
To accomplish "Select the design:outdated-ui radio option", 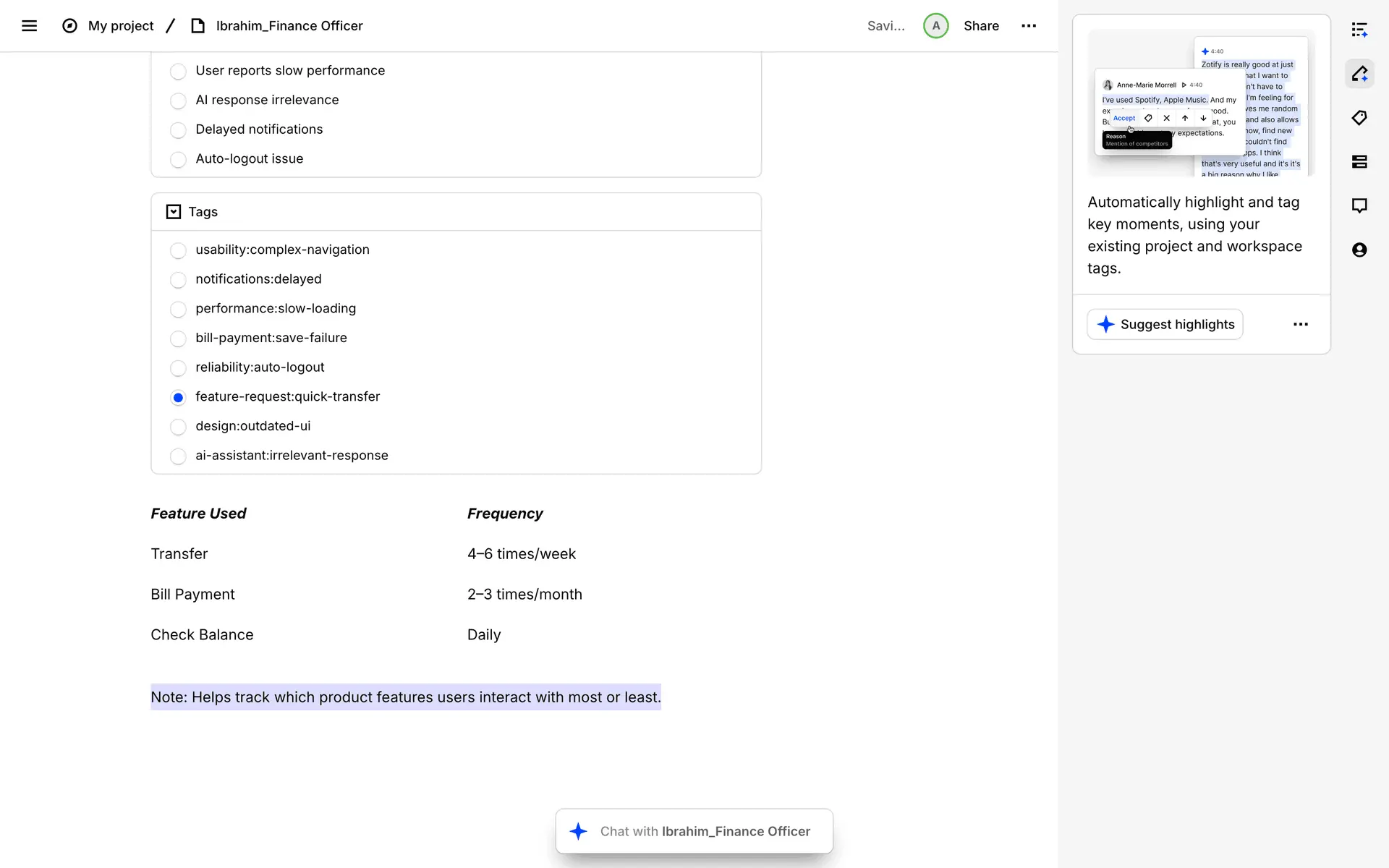I will pos(178,427).
